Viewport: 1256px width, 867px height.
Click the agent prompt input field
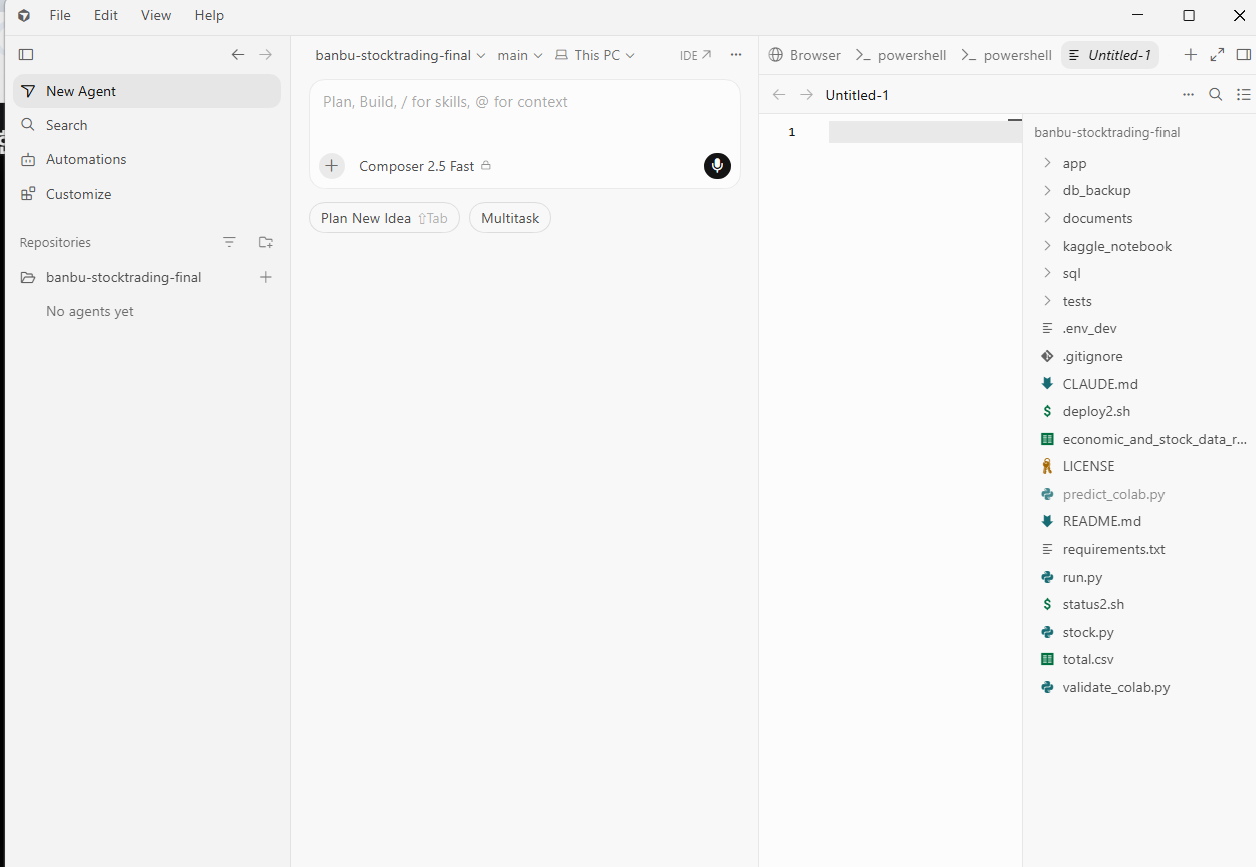click(525, 114)
